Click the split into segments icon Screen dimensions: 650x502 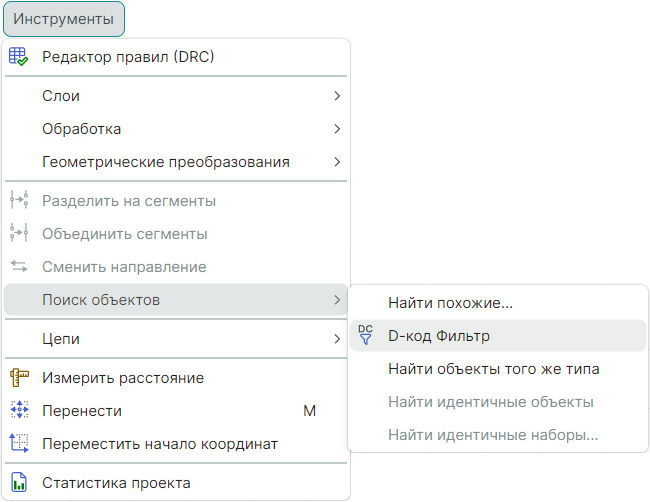click(x=19, y=201)
